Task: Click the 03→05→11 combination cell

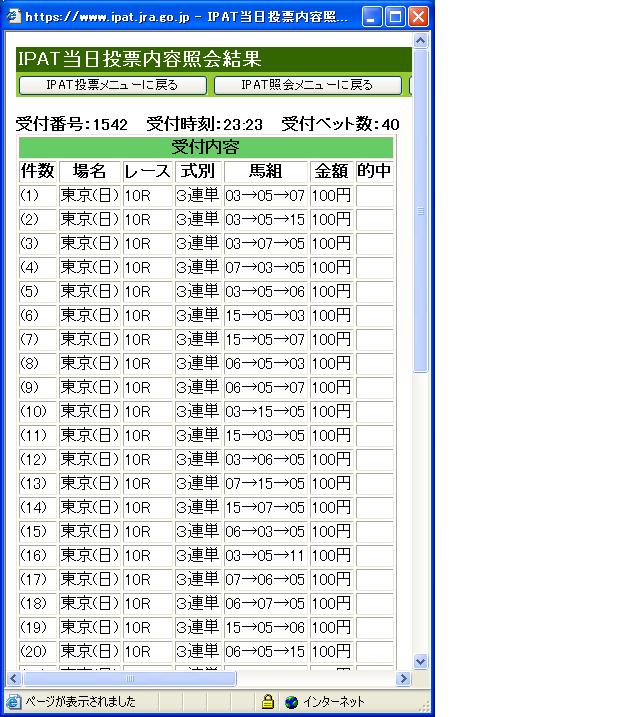Action: click(266, 556)
